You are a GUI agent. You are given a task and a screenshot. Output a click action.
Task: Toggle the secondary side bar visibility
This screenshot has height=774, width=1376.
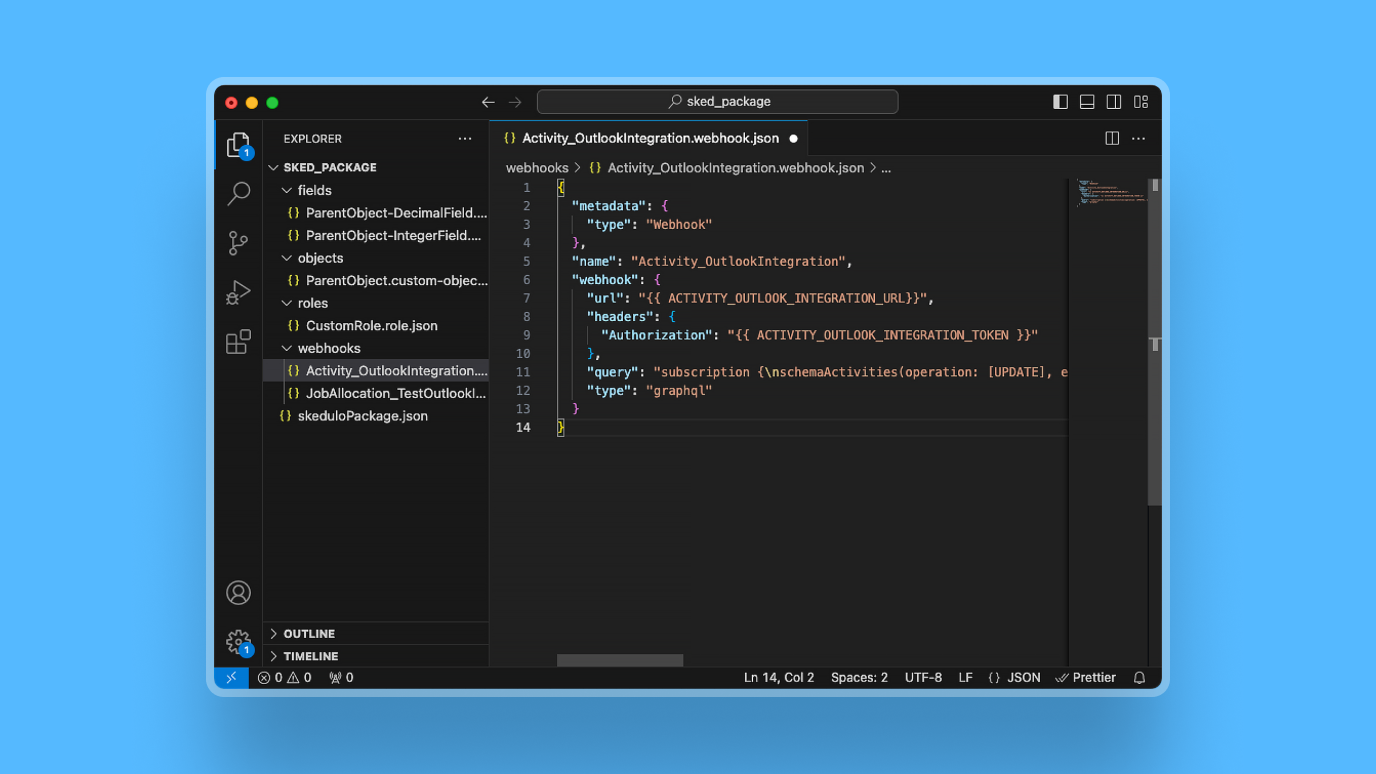1114,102
